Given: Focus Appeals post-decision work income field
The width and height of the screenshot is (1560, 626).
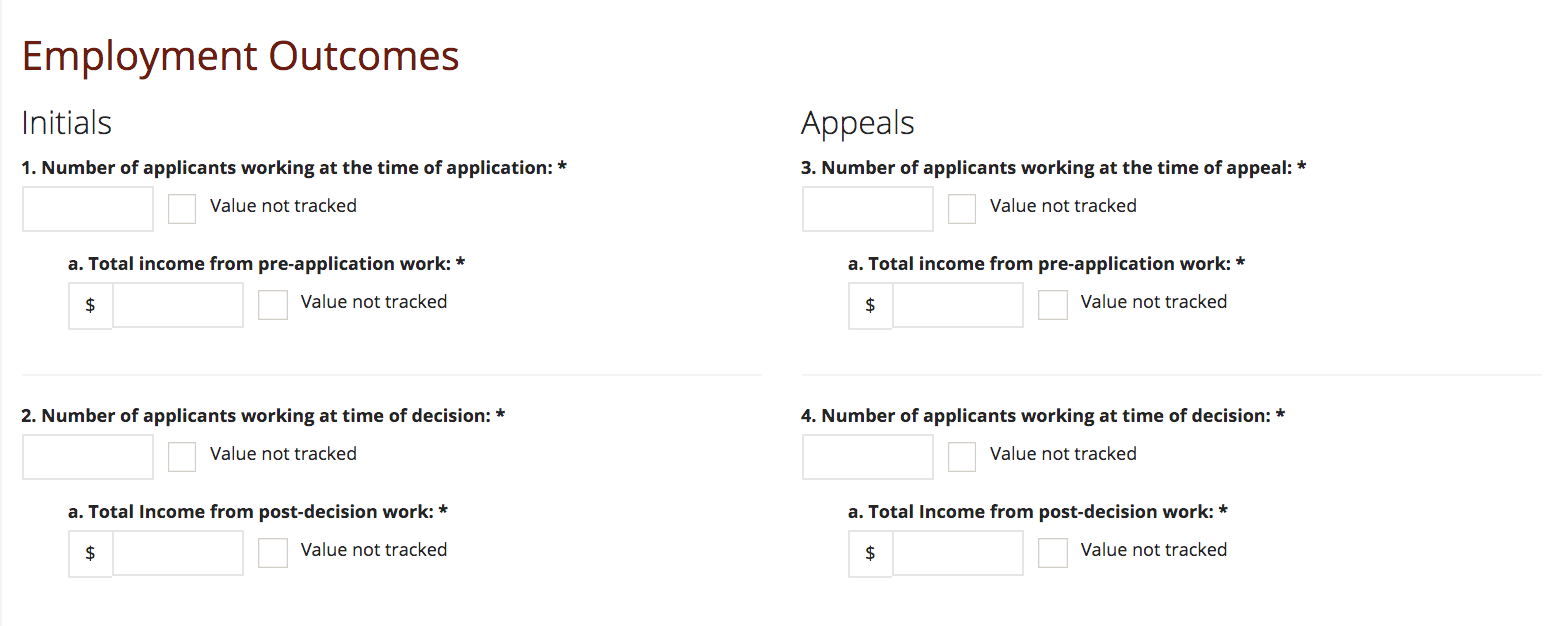Looking at the screenshot, I should 957,553.
